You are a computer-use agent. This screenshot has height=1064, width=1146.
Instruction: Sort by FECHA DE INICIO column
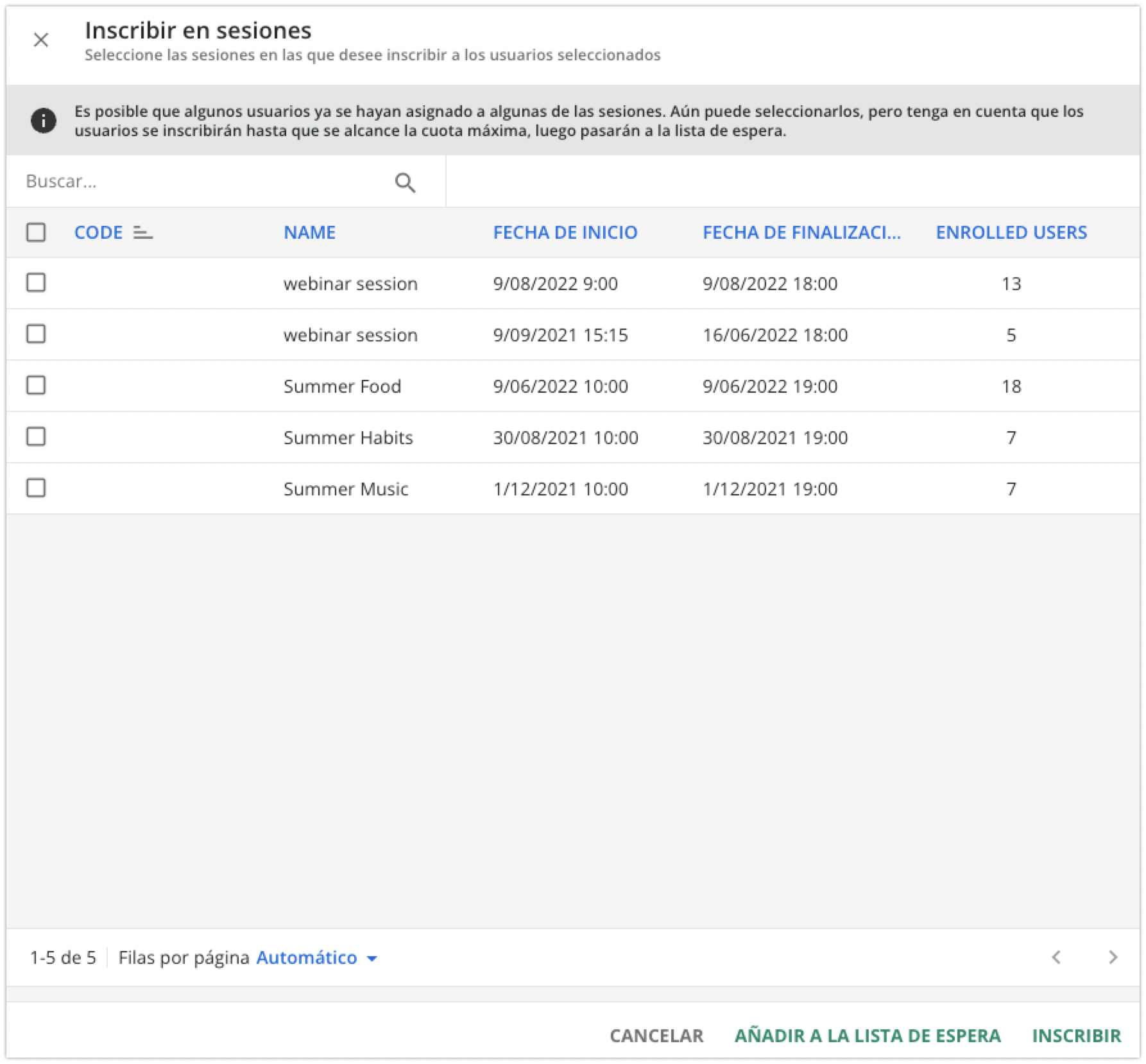(565, 232)
